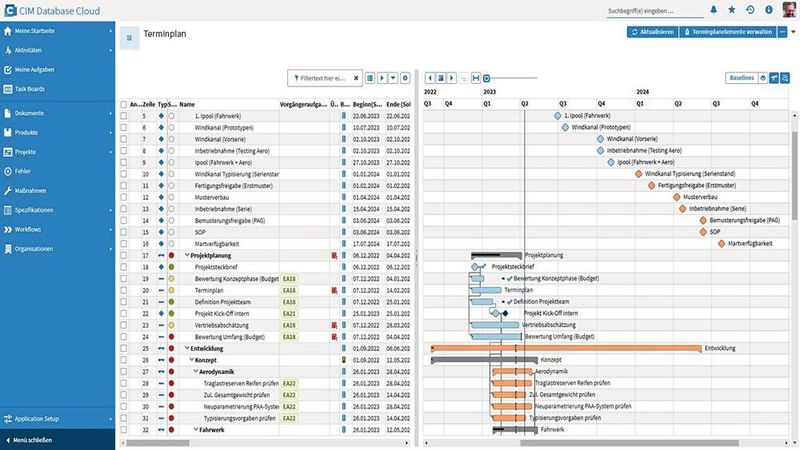The image size is (800, 450).
Task: Check the checkbox for Projektplanung row 17
Action: [x=123, y=256]
